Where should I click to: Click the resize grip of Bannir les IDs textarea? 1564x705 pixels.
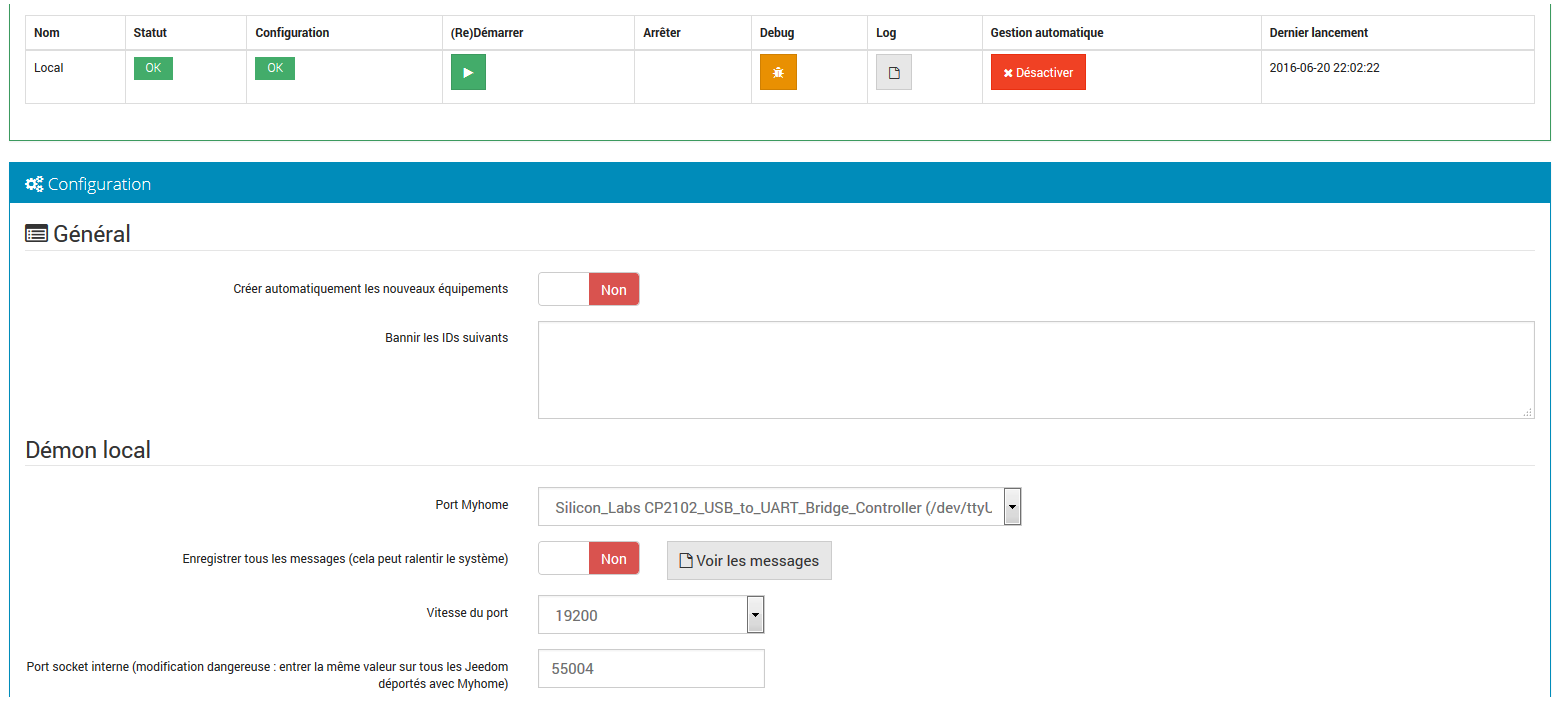tap(1528, 412)
